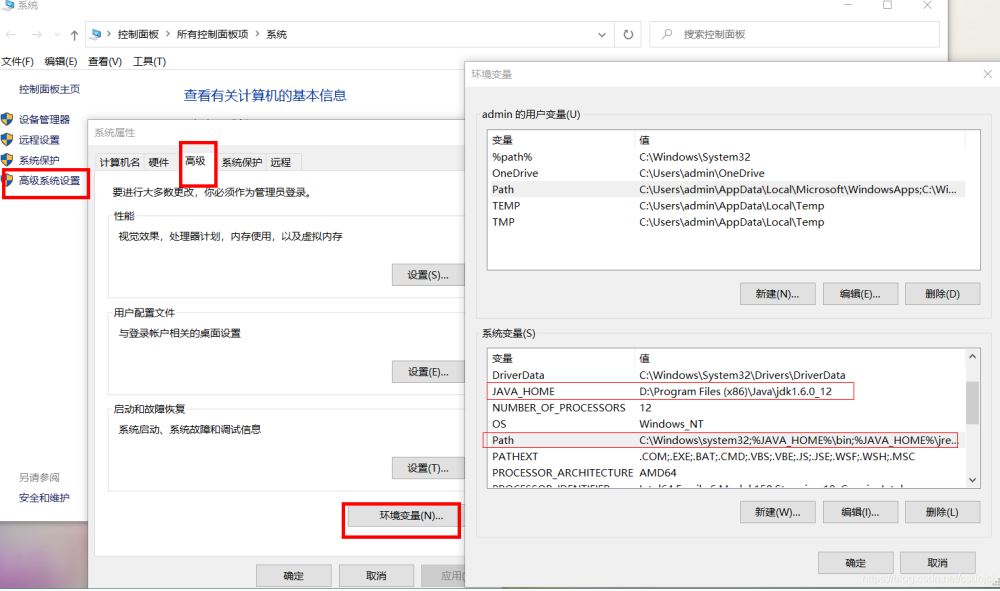
Task: Open Advanced System Settings in sidebar
Action: pos(49,181)
